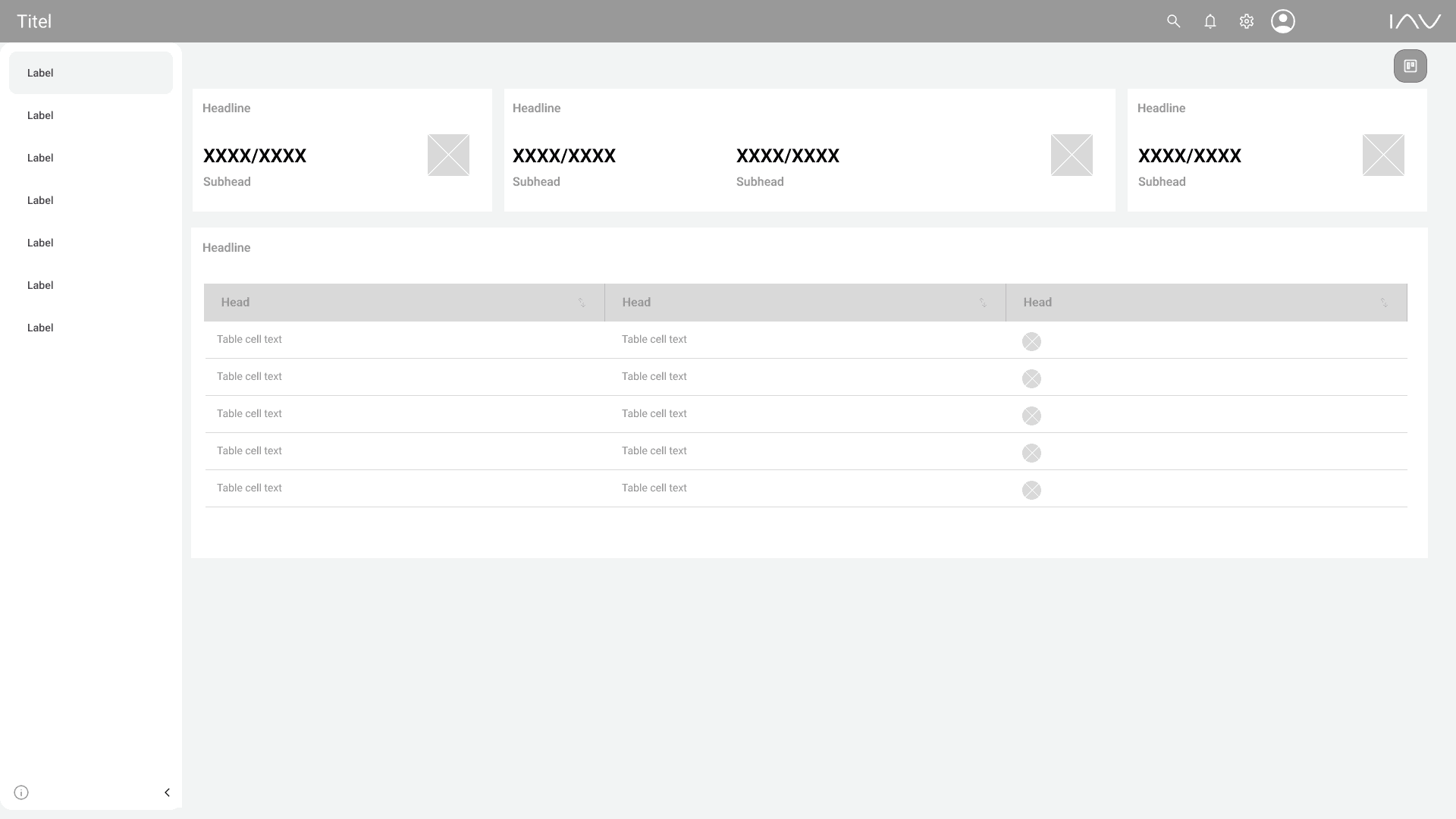Click the IAV logo in header
This screenshot has width=1456, height=819.
[x=1415, y=21]
